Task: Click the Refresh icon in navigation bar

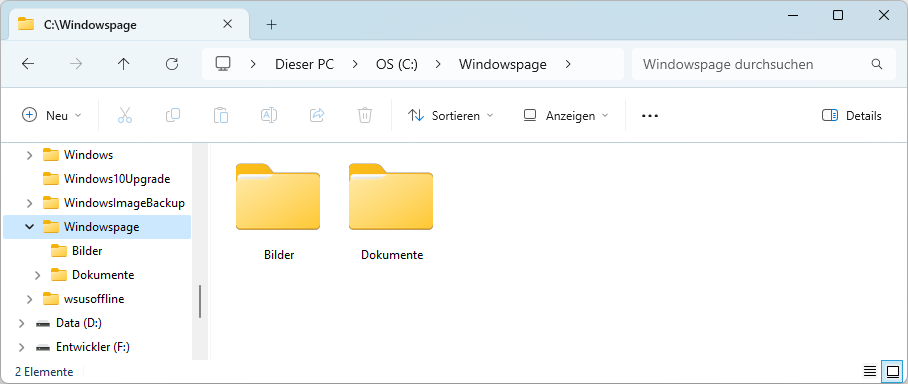Action: click(x=171, y=64)
